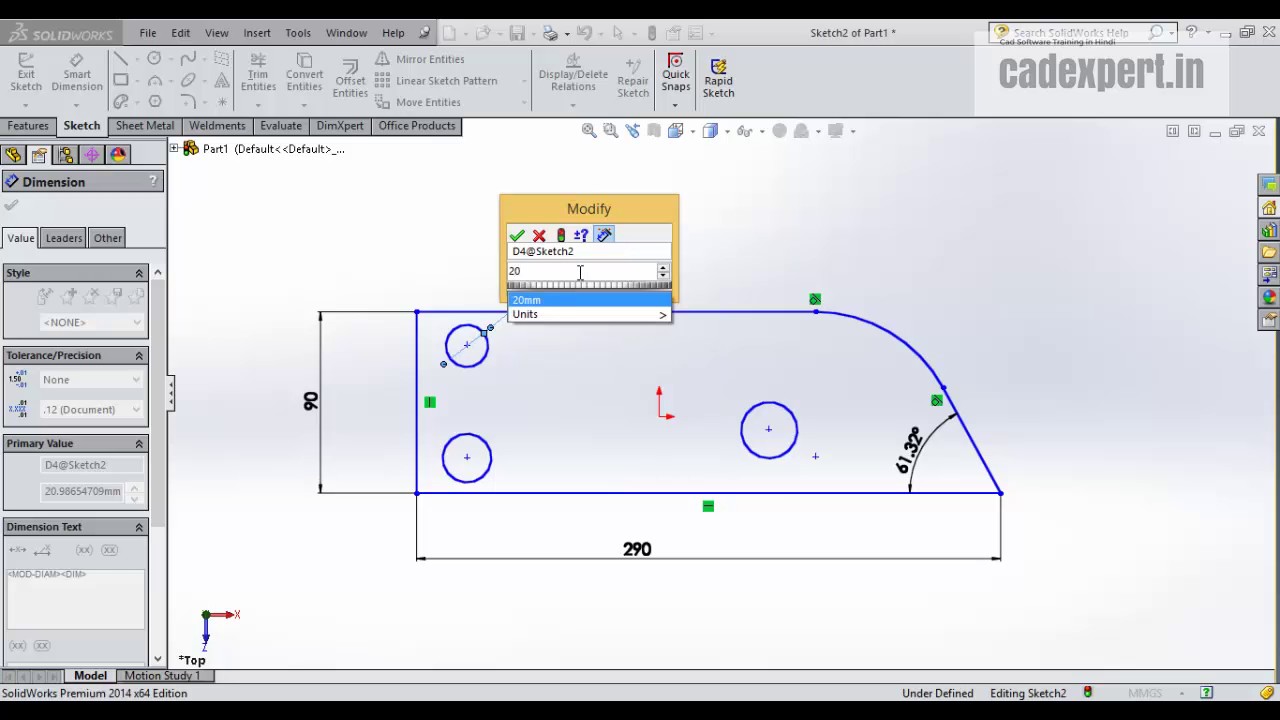Switch to the Evaluate tab
The image size is (1280, 720).
click(x=281, y=126)
